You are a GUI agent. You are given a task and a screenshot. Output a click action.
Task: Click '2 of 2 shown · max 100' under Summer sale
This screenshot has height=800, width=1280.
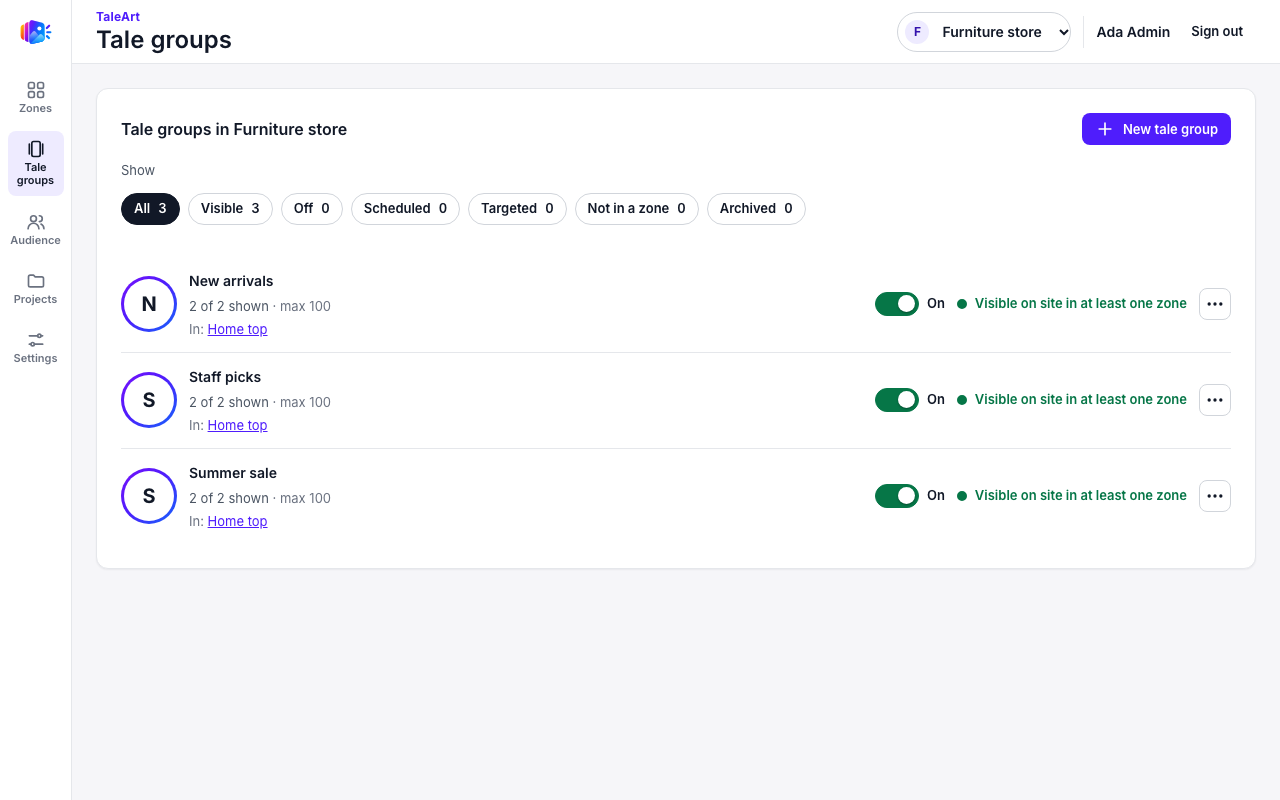pos(260,498)
